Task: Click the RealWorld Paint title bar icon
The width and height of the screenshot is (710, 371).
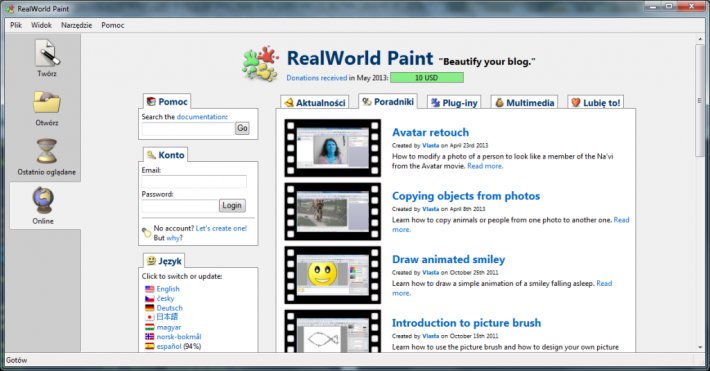Action: click(x=10, y=9)
